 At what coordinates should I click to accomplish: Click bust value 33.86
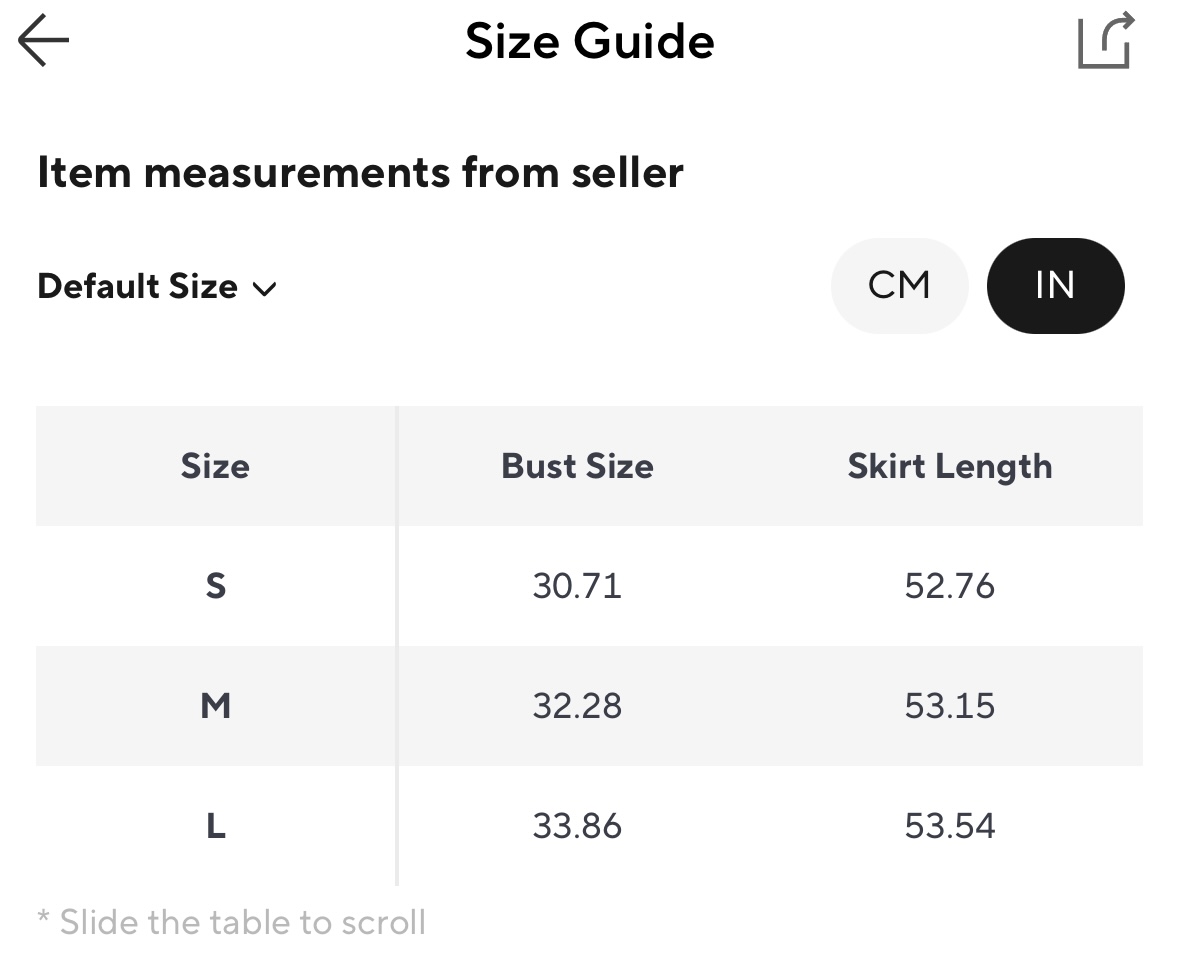click(577, 826)
